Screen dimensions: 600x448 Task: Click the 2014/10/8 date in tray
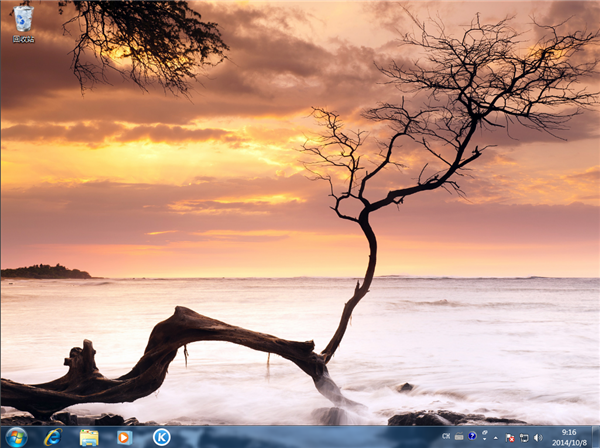(569, 442)
